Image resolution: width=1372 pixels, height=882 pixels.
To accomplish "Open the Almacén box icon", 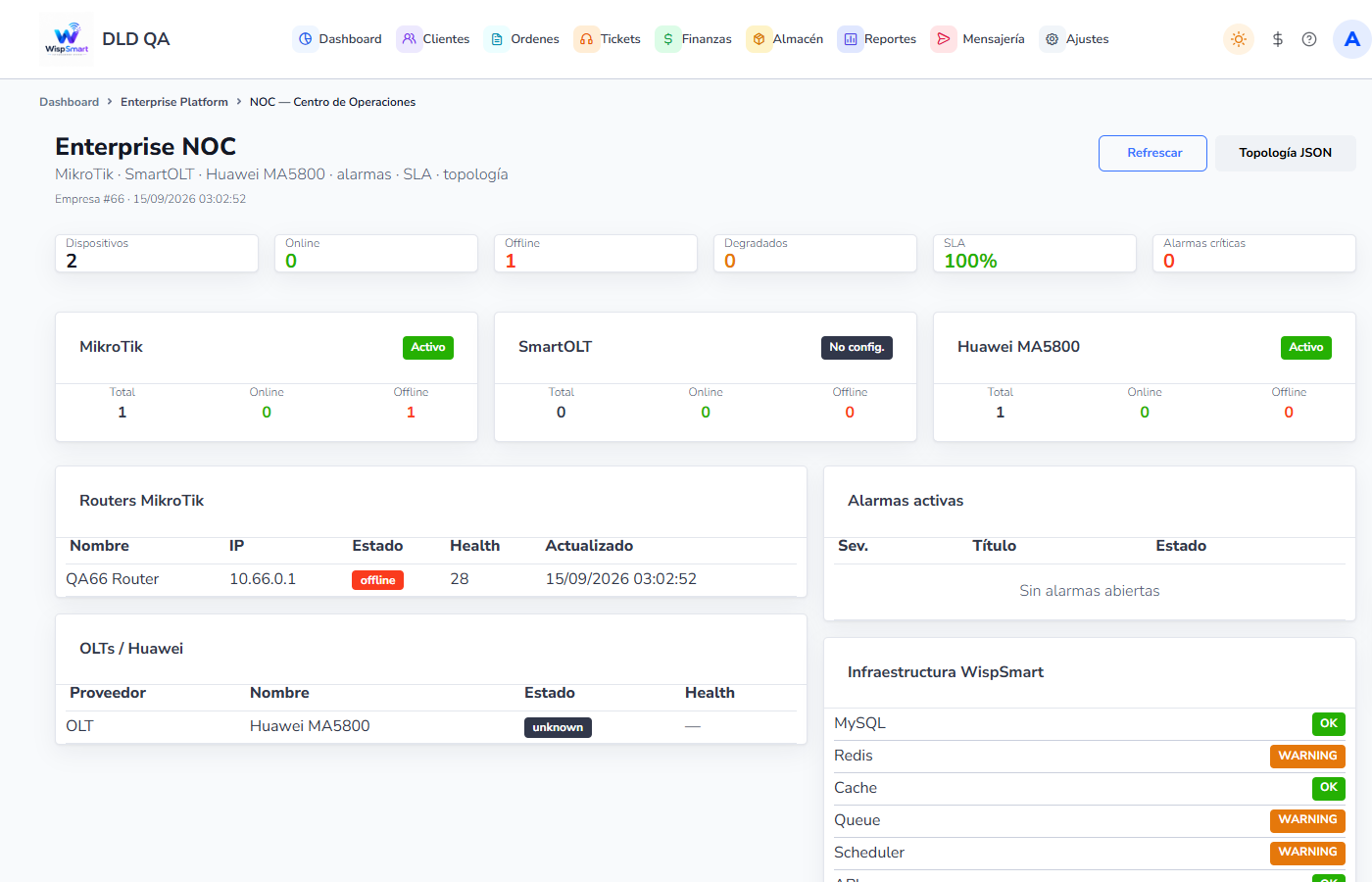I will 759,39.
